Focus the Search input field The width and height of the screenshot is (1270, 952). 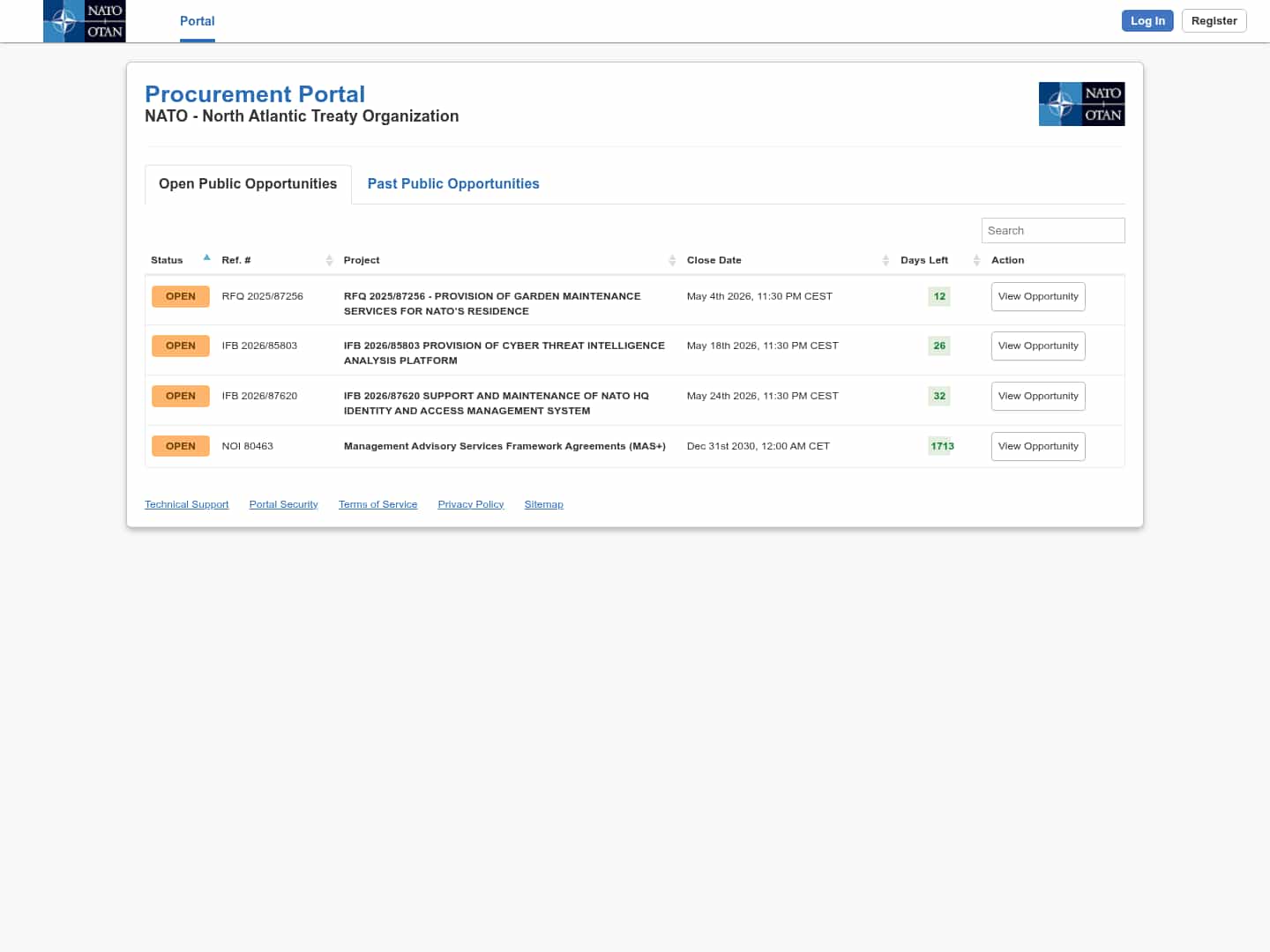1052,231
